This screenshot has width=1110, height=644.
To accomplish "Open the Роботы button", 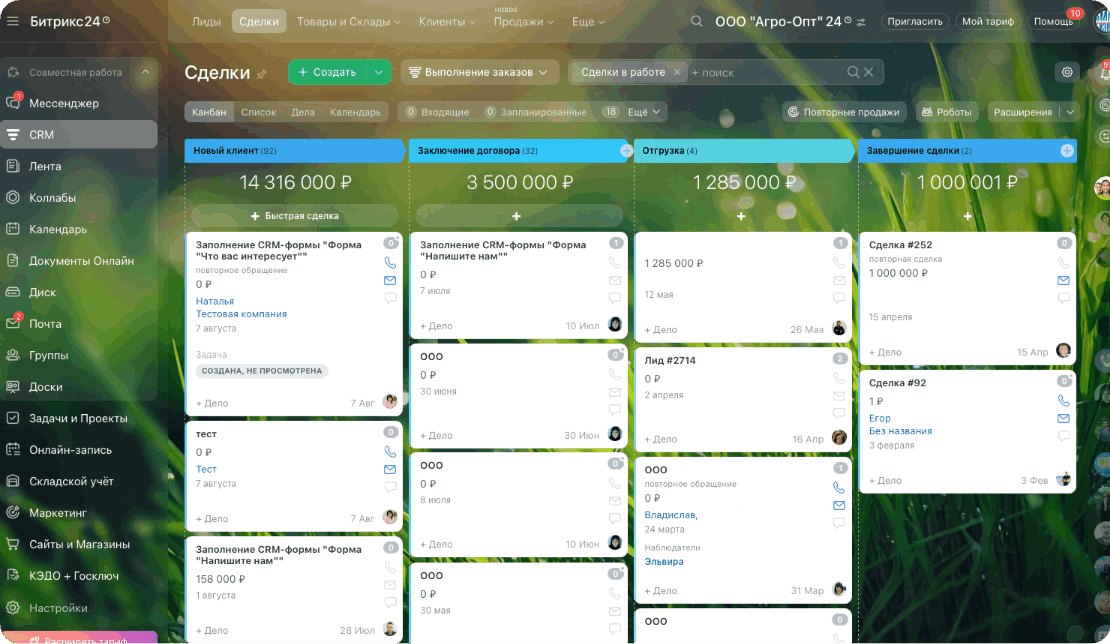I will 946,112.
